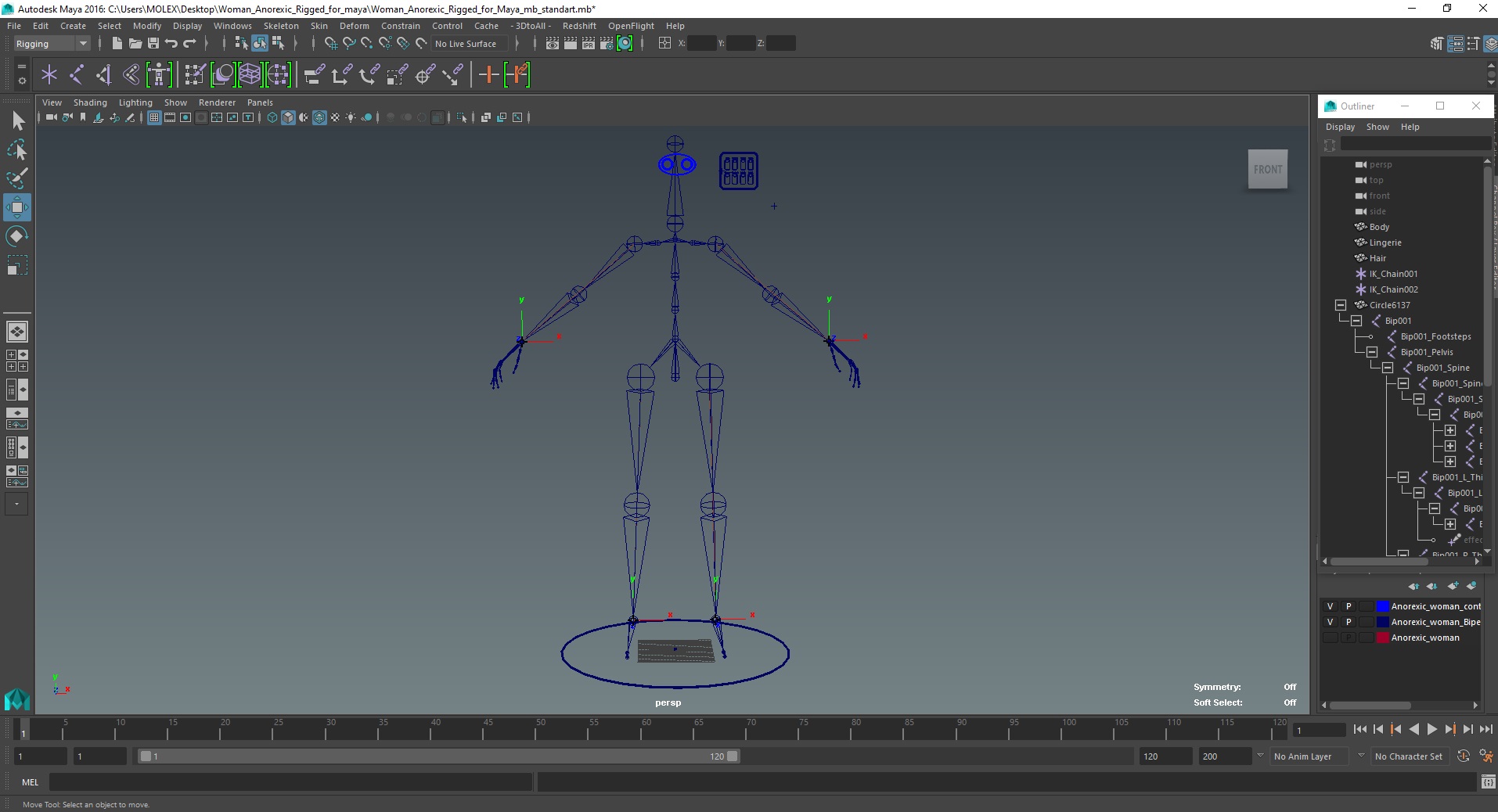Click the Point Constraint shelf icon

(342, 75)
